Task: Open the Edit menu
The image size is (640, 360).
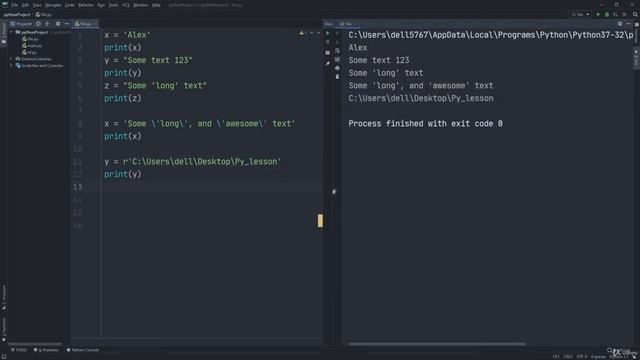Action: click(x=25, y=5)
